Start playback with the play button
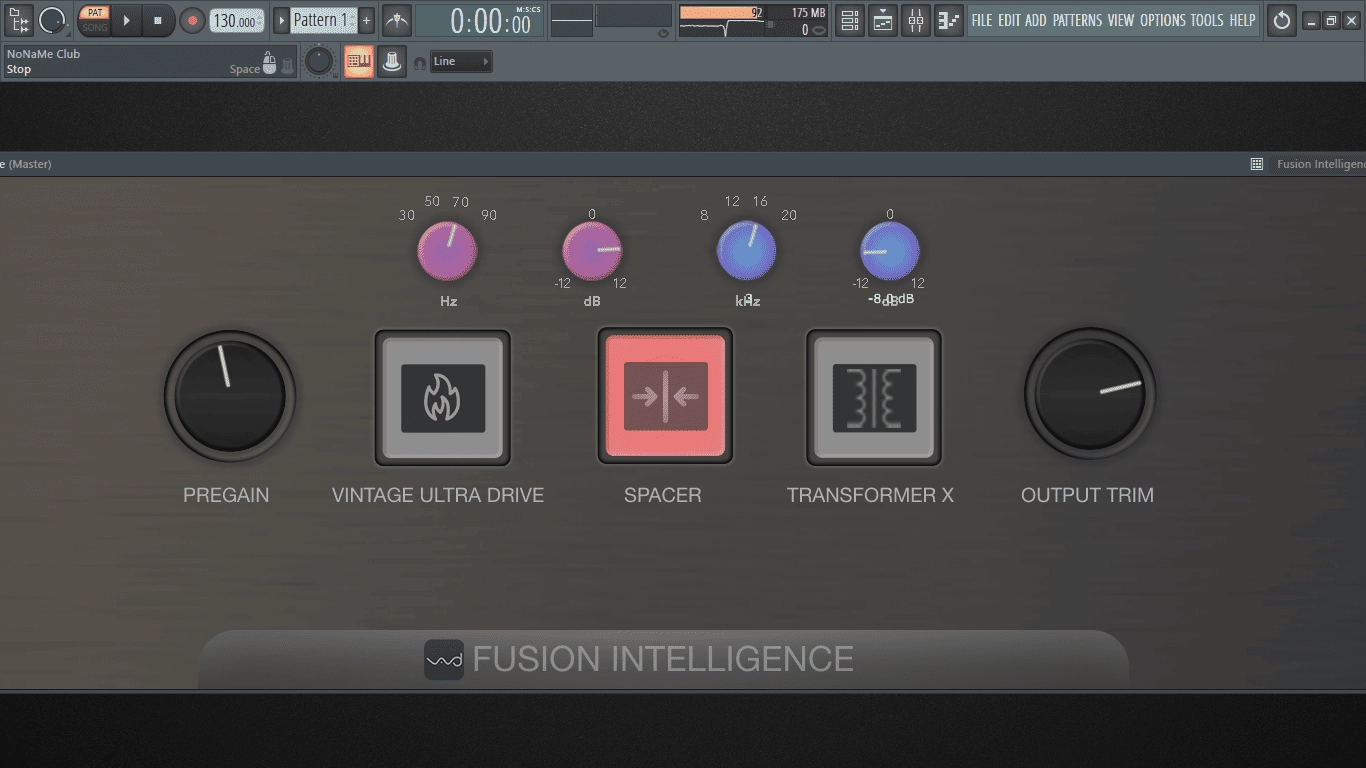1366x768 pixels. pyautogui.click(x=126, y=20)
